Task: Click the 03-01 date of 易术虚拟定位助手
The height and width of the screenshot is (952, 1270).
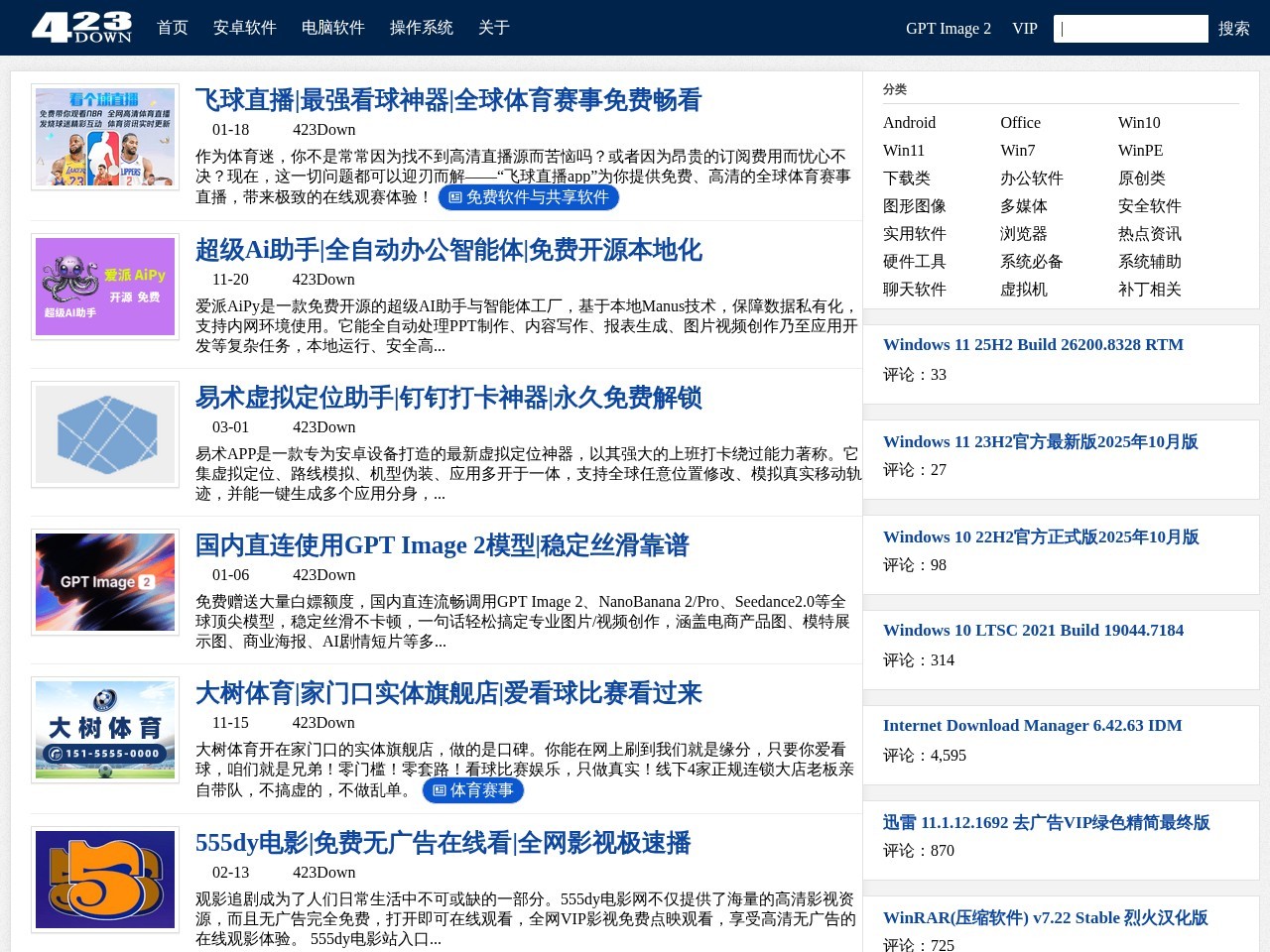Action: pos(230,427)
